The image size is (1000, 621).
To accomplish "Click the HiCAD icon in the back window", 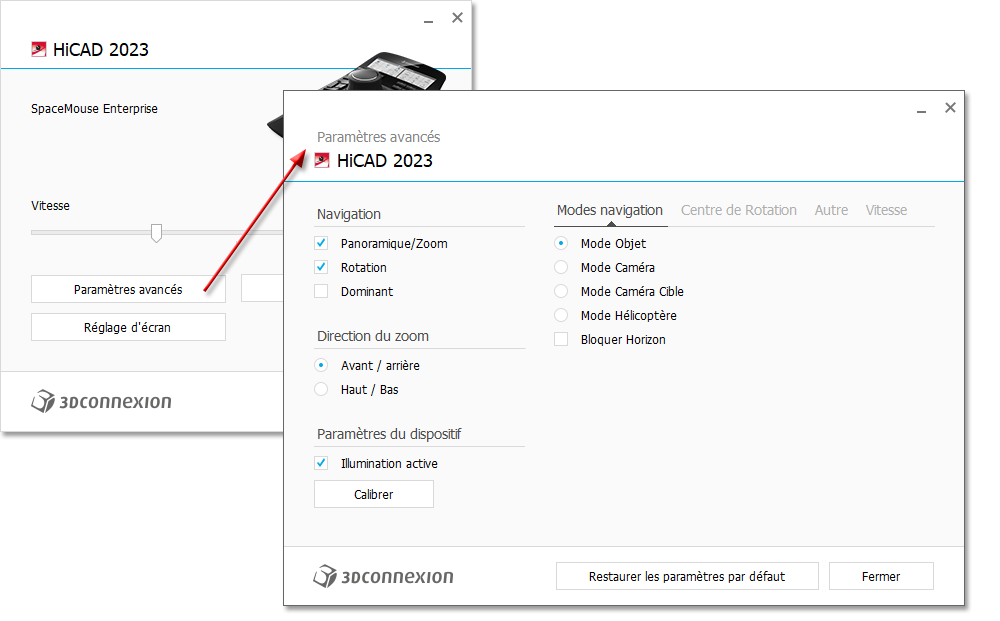I will 39,49.
